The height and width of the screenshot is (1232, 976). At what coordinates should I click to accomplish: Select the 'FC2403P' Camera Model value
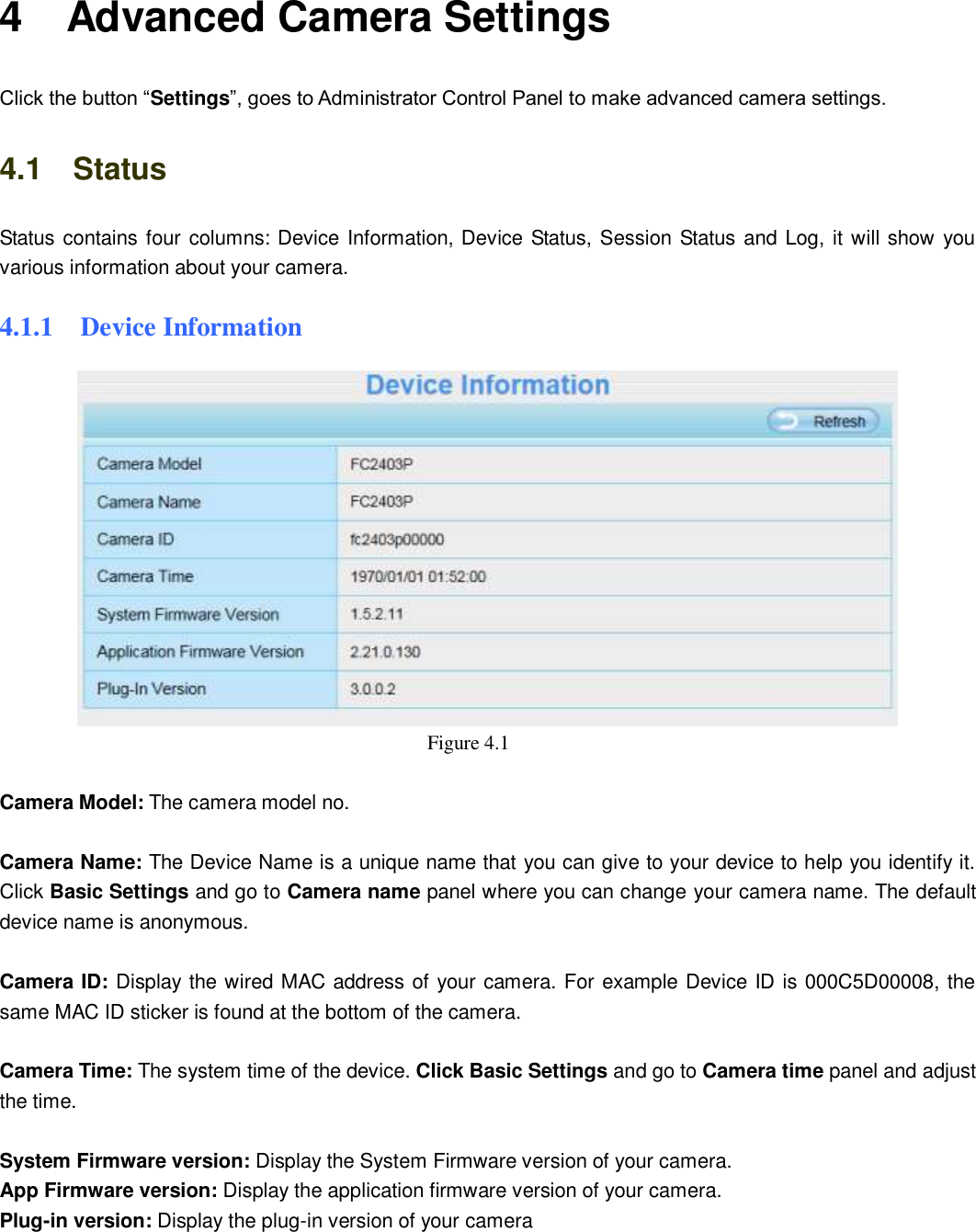381,464
